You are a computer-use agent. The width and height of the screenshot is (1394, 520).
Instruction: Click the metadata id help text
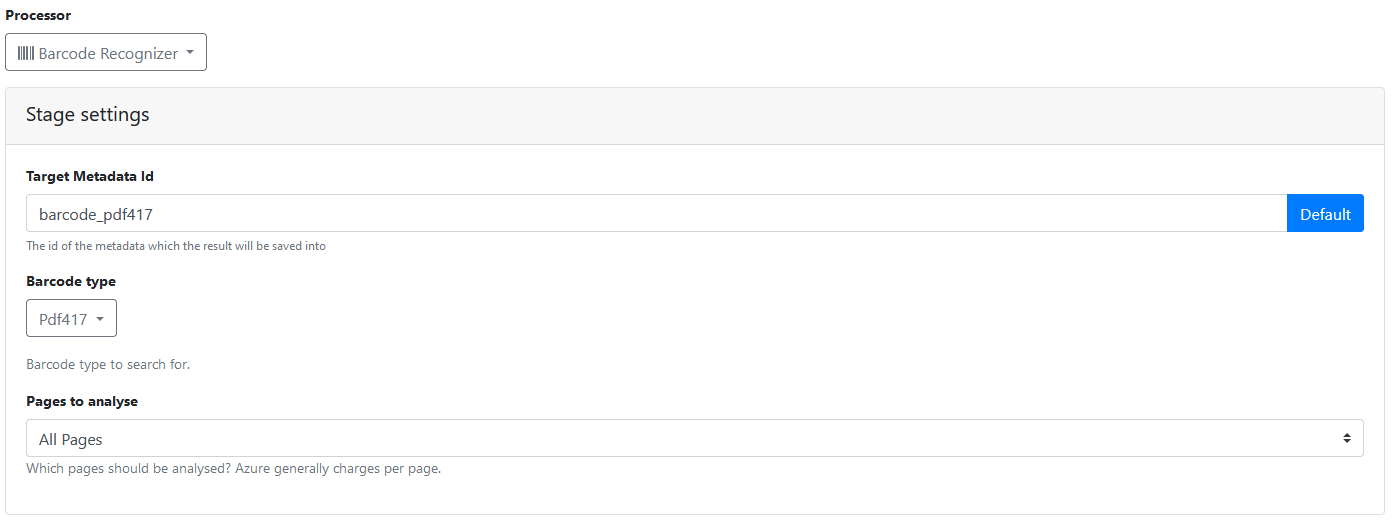[x=176, y=246]
